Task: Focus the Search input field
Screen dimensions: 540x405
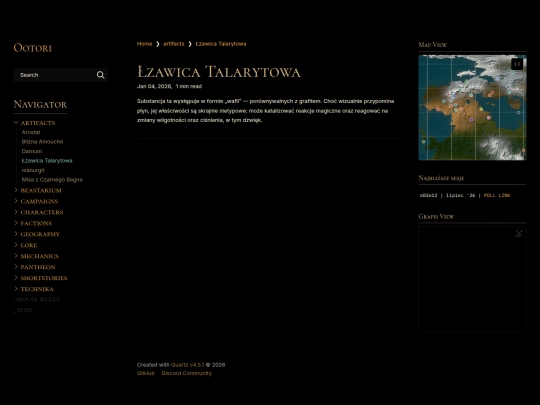Action: point(61,75)
